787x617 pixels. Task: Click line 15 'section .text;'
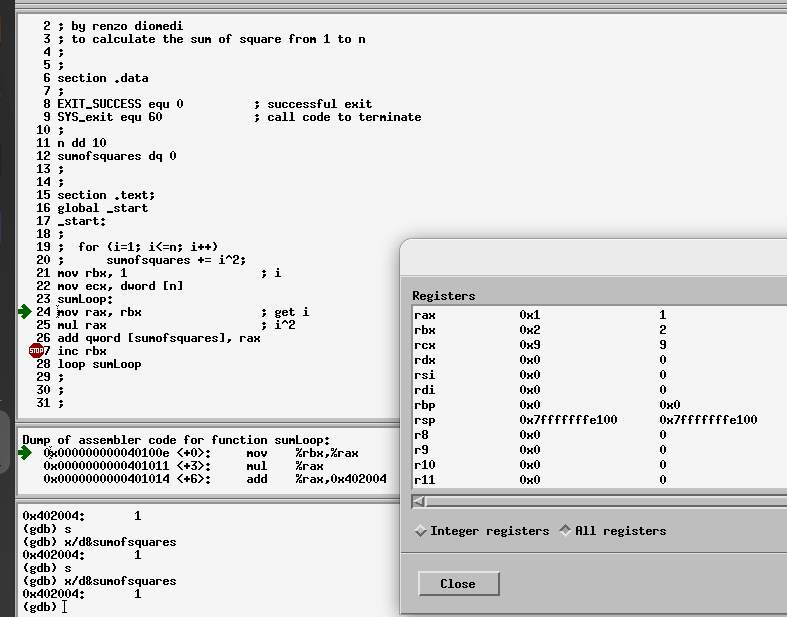[x=106, y=195]
